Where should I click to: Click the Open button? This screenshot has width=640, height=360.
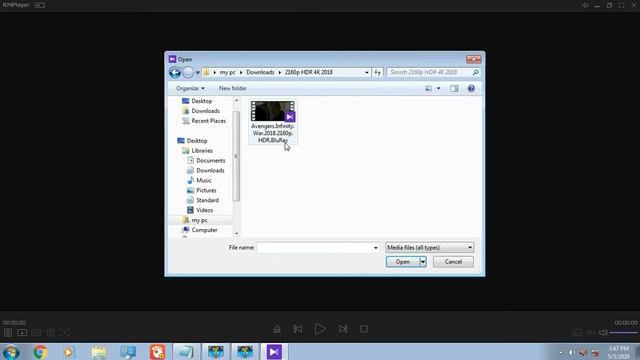pos(402,262)
